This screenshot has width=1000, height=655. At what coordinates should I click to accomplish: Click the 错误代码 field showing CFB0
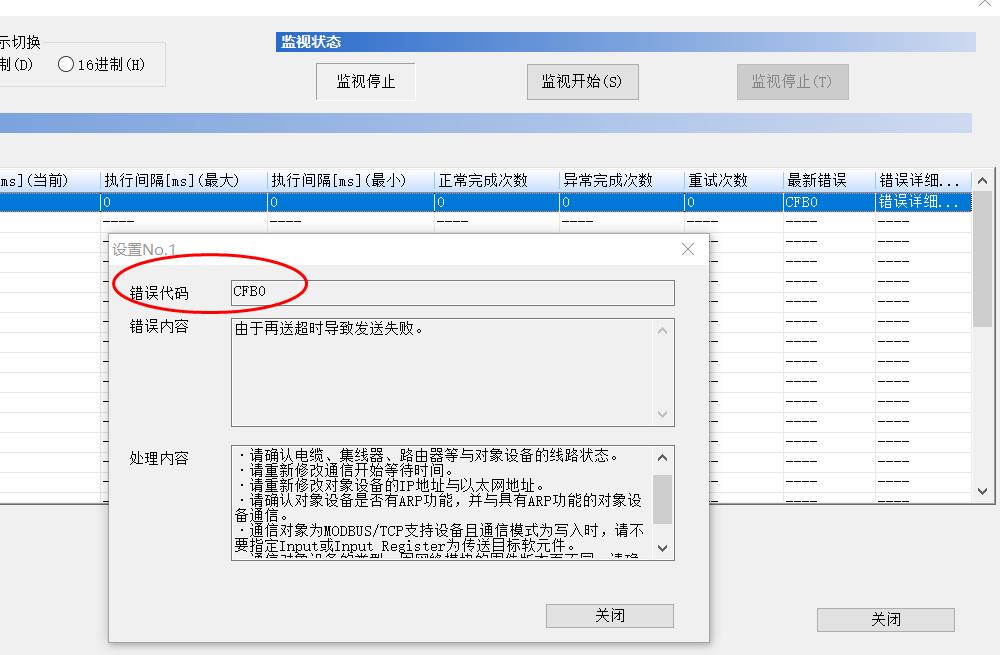tap(452, 292)
